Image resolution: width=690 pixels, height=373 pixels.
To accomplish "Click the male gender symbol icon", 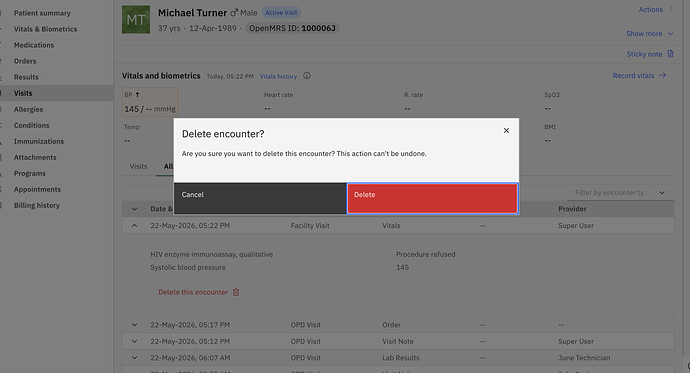I will click(234, 13).
